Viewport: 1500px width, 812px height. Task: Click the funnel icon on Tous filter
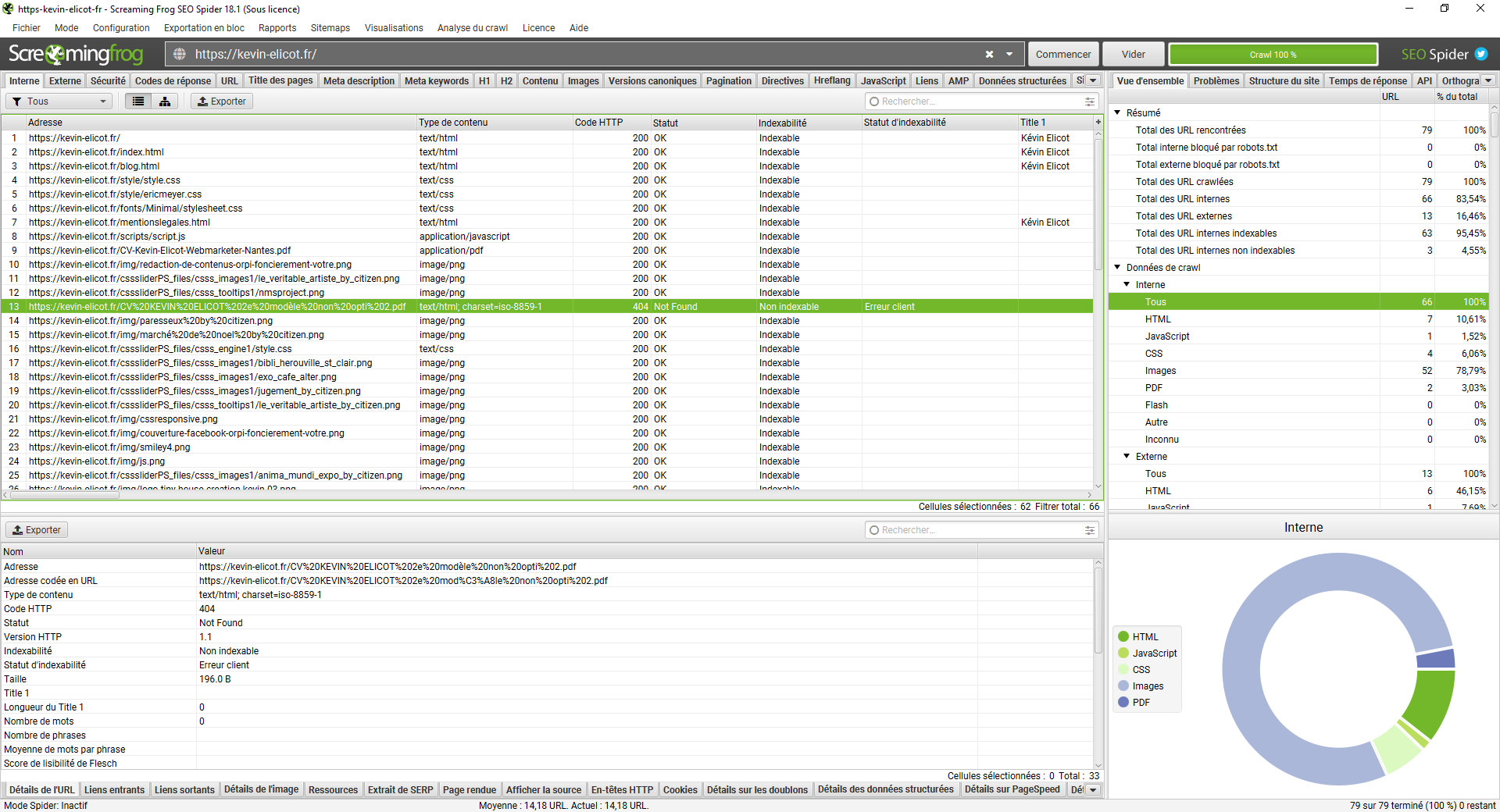pyautogui.click(x=16, y=101)
